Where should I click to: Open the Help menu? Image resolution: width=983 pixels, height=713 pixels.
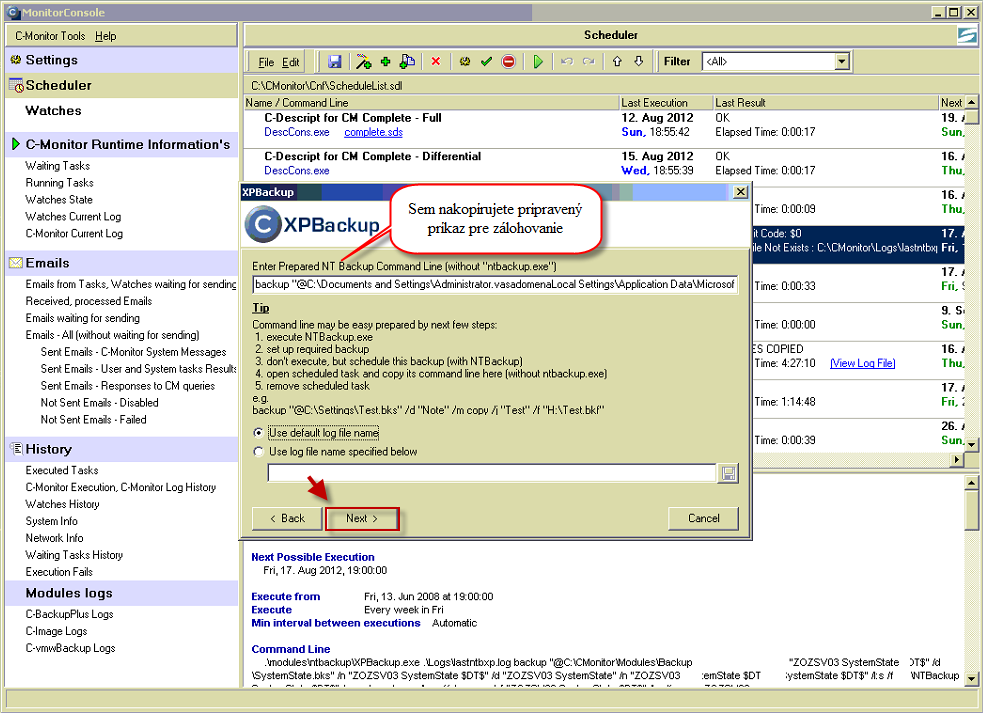(105, 36)
